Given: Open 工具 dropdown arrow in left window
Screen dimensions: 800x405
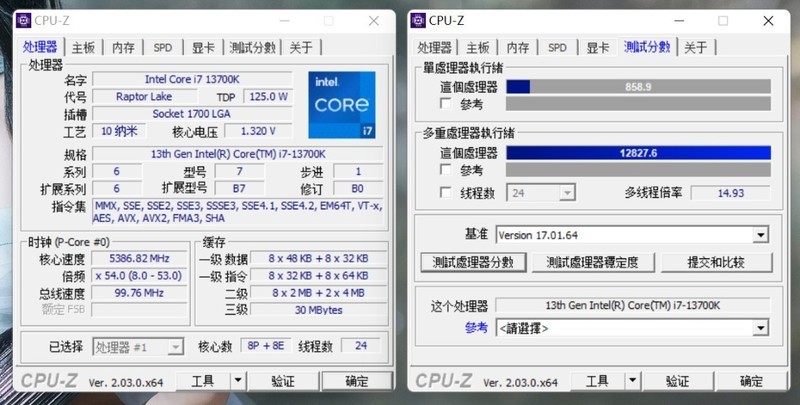Looking at the screenshot, I should (238, 381).
